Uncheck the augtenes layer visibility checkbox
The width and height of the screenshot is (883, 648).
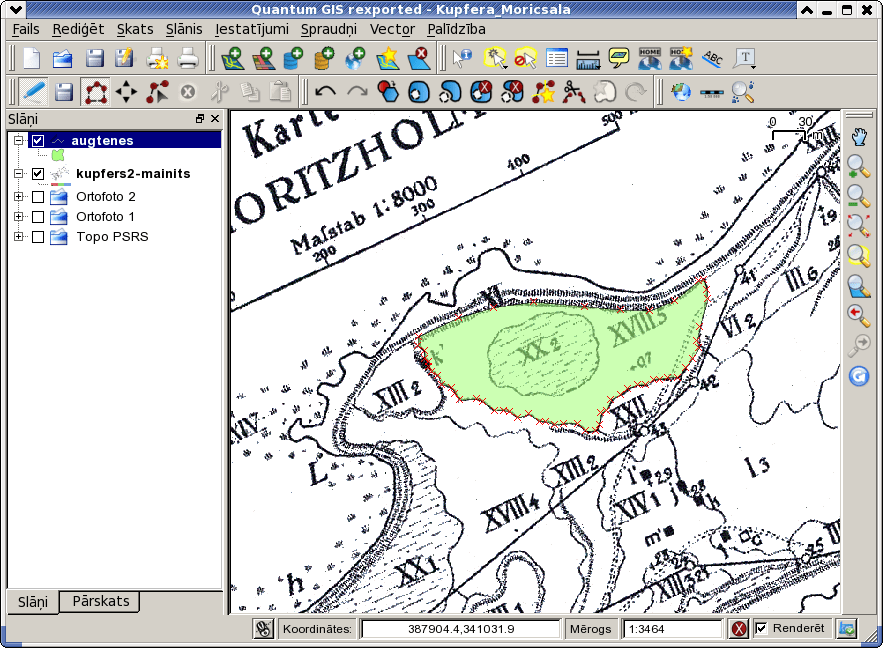tap(38, 141)
